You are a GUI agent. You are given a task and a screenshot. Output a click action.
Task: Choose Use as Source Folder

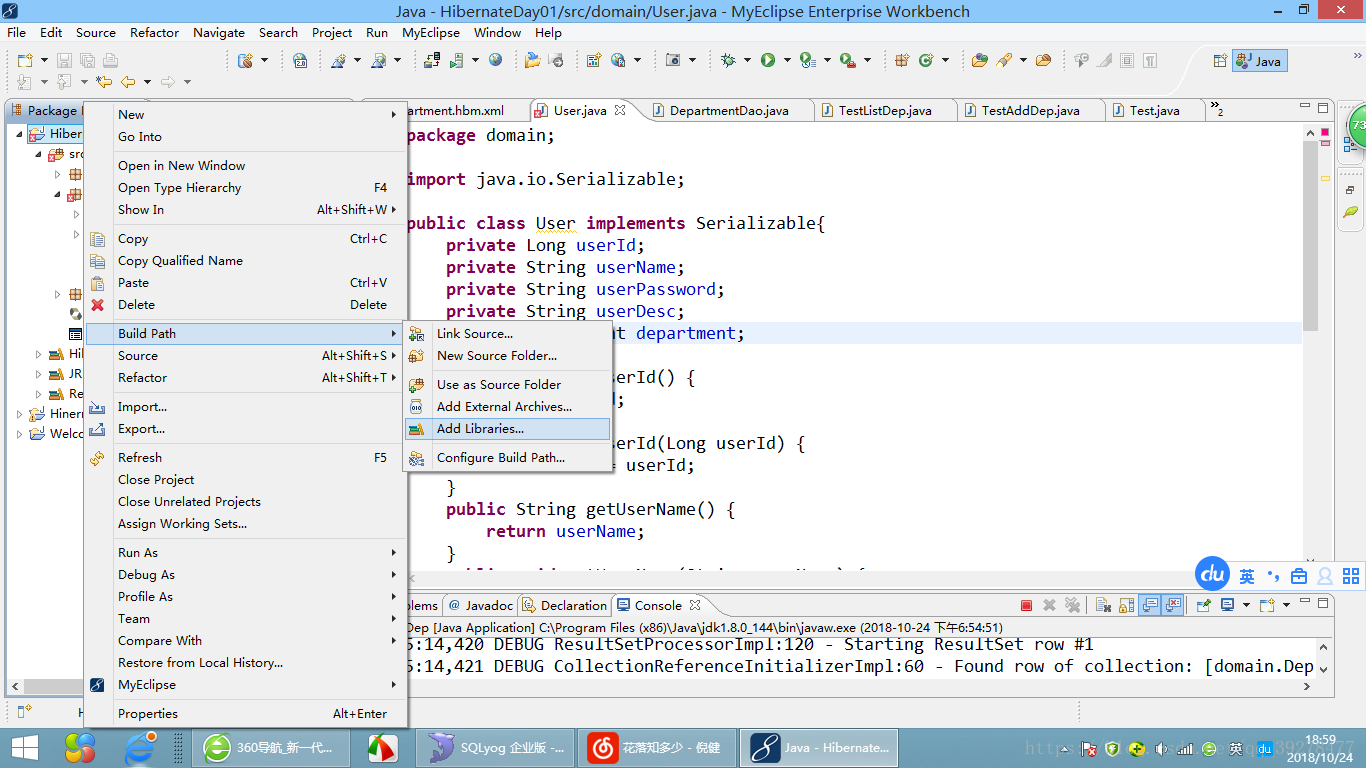[507, 385]
